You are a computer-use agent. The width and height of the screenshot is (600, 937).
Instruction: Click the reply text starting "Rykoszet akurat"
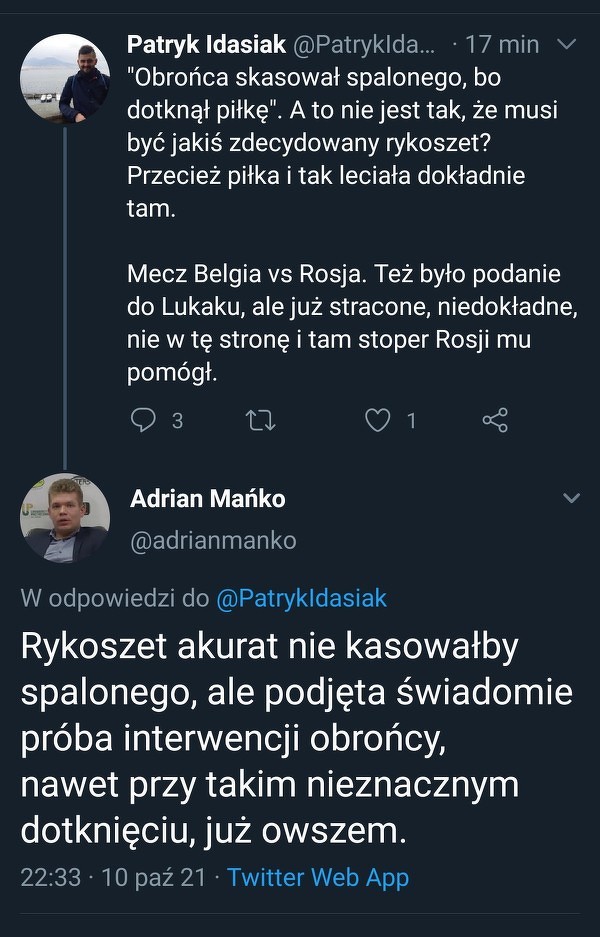(x=296, y=737)
